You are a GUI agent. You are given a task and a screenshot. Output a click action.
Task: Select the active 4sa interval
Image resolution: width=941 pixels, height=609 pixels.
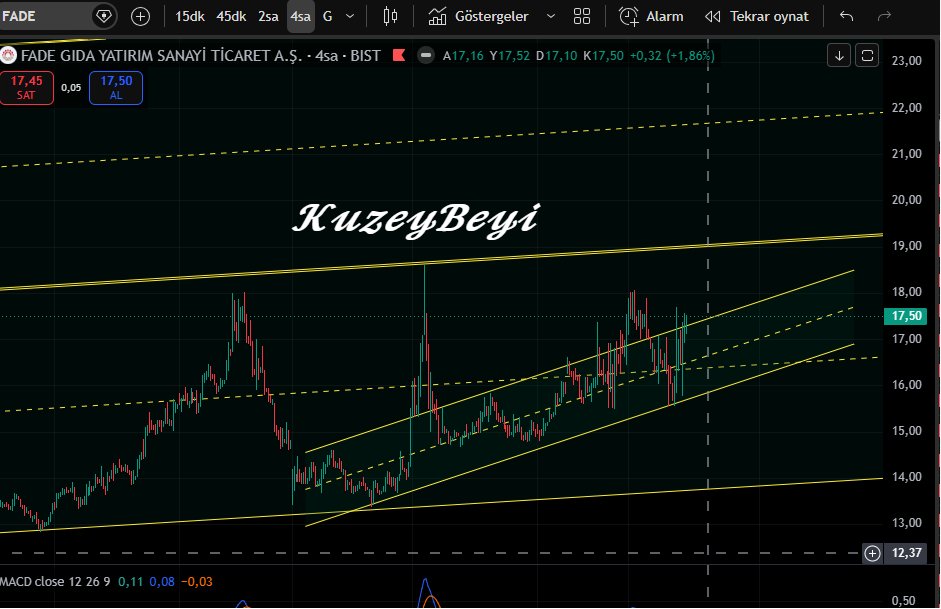(301, 17)
